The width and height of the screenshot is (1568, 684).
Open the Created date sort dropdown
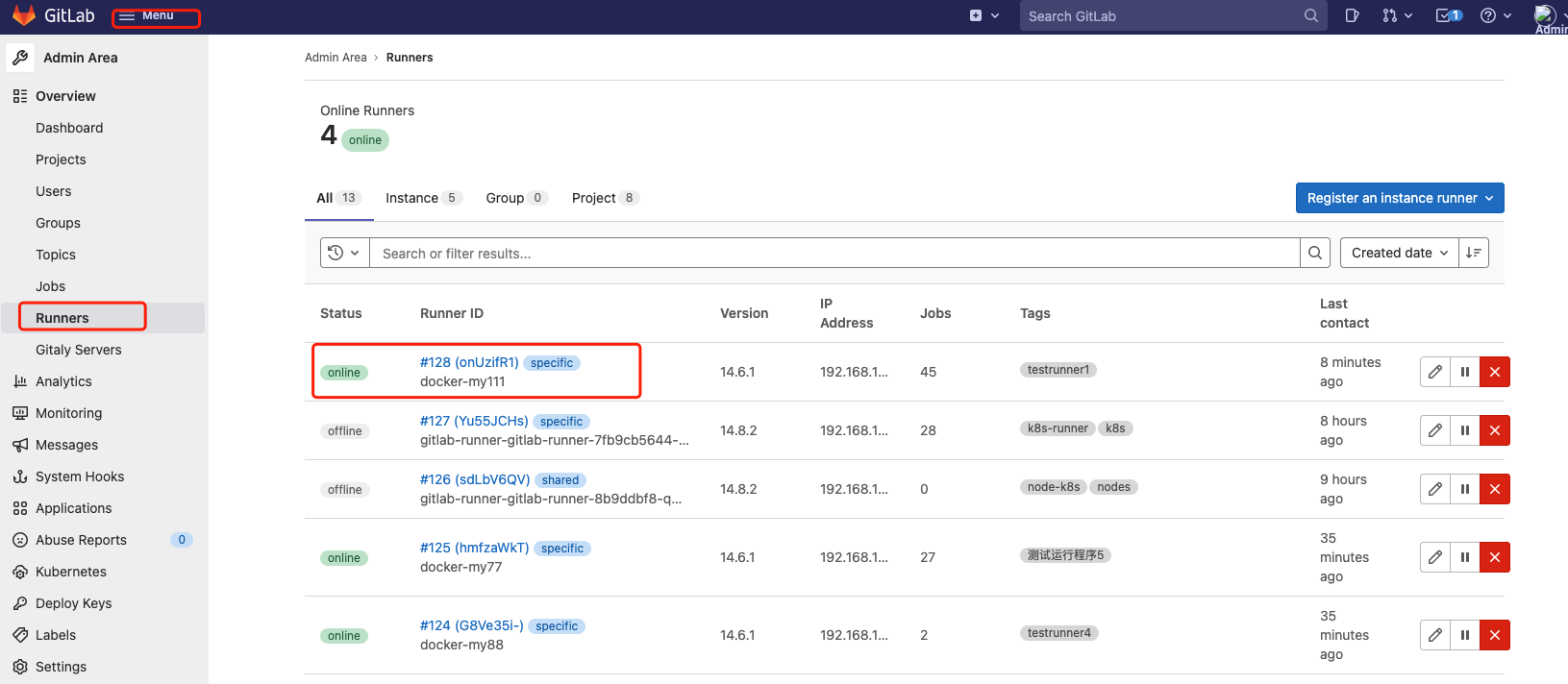(x=1400, y=253)
